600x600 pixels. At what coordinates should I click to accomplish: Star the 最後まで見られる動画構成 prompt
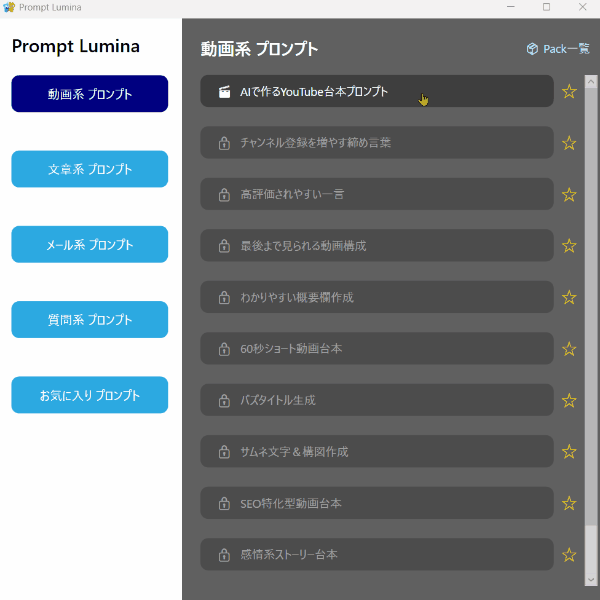click(x=569, y=246)
